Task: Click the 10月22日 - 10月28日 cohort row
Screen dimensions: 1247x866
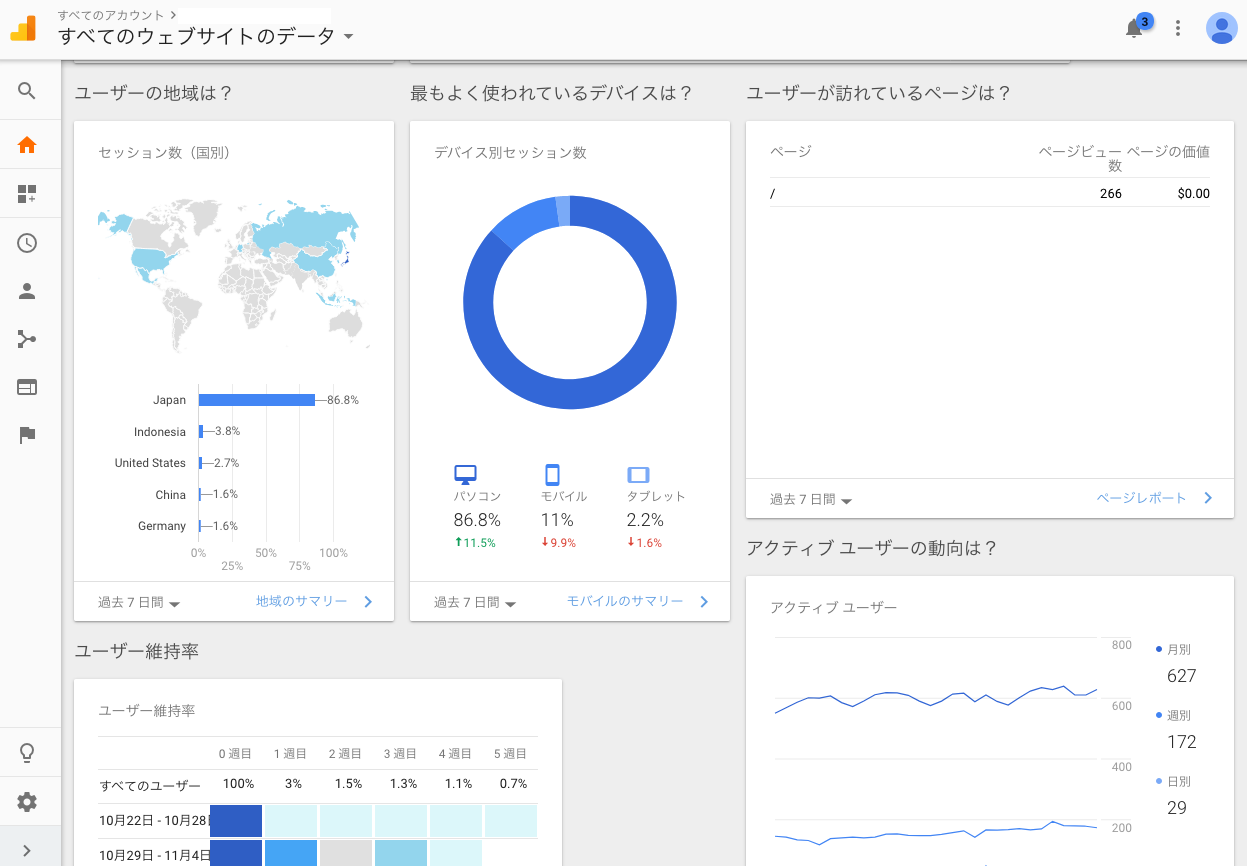Action: (318, 821)
